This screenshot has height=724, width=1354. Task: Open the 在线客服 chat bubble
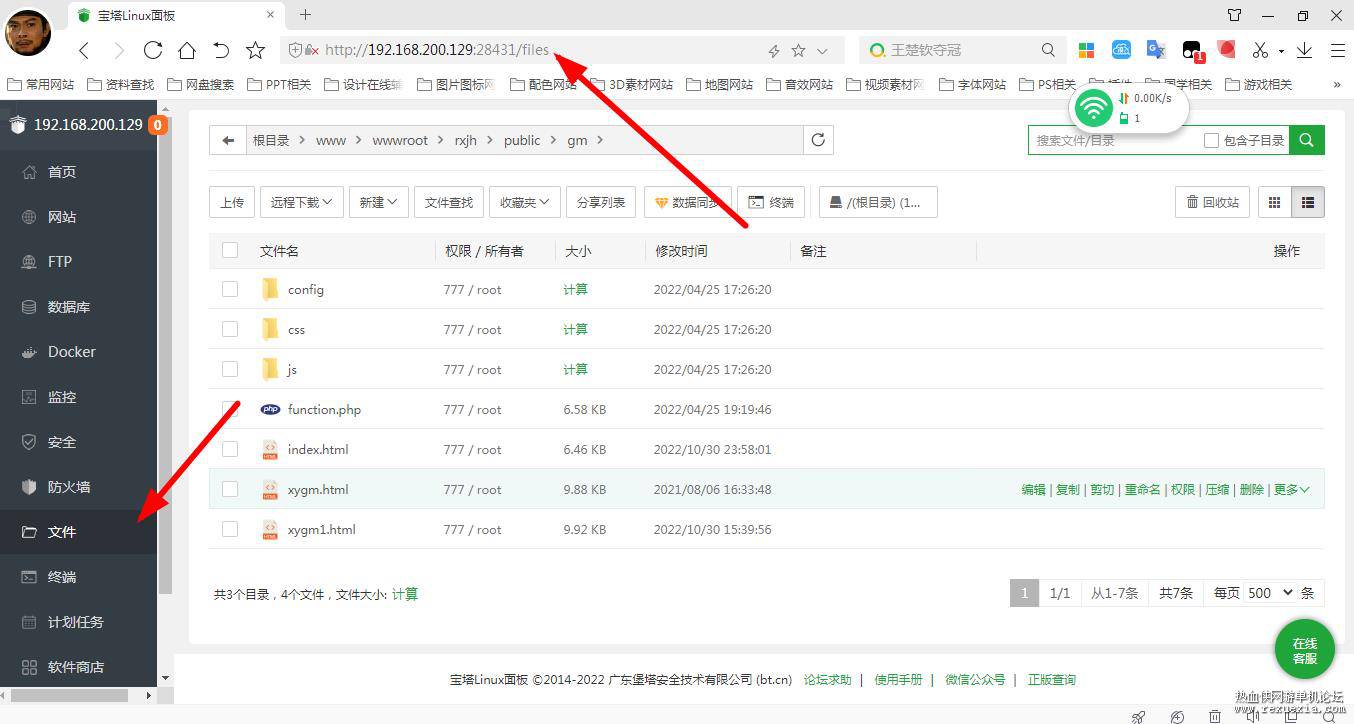tap(1304, 650)
